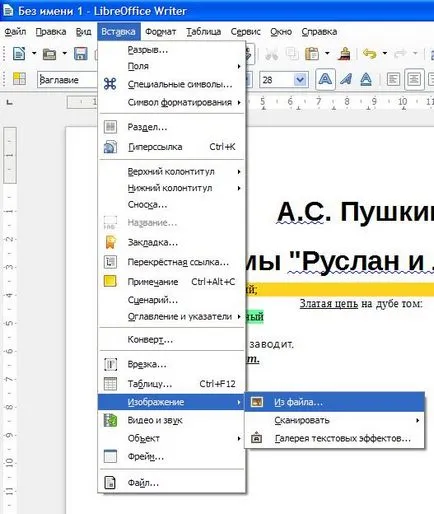Expand the Undo history dropdown arrow

click(384, 53)
